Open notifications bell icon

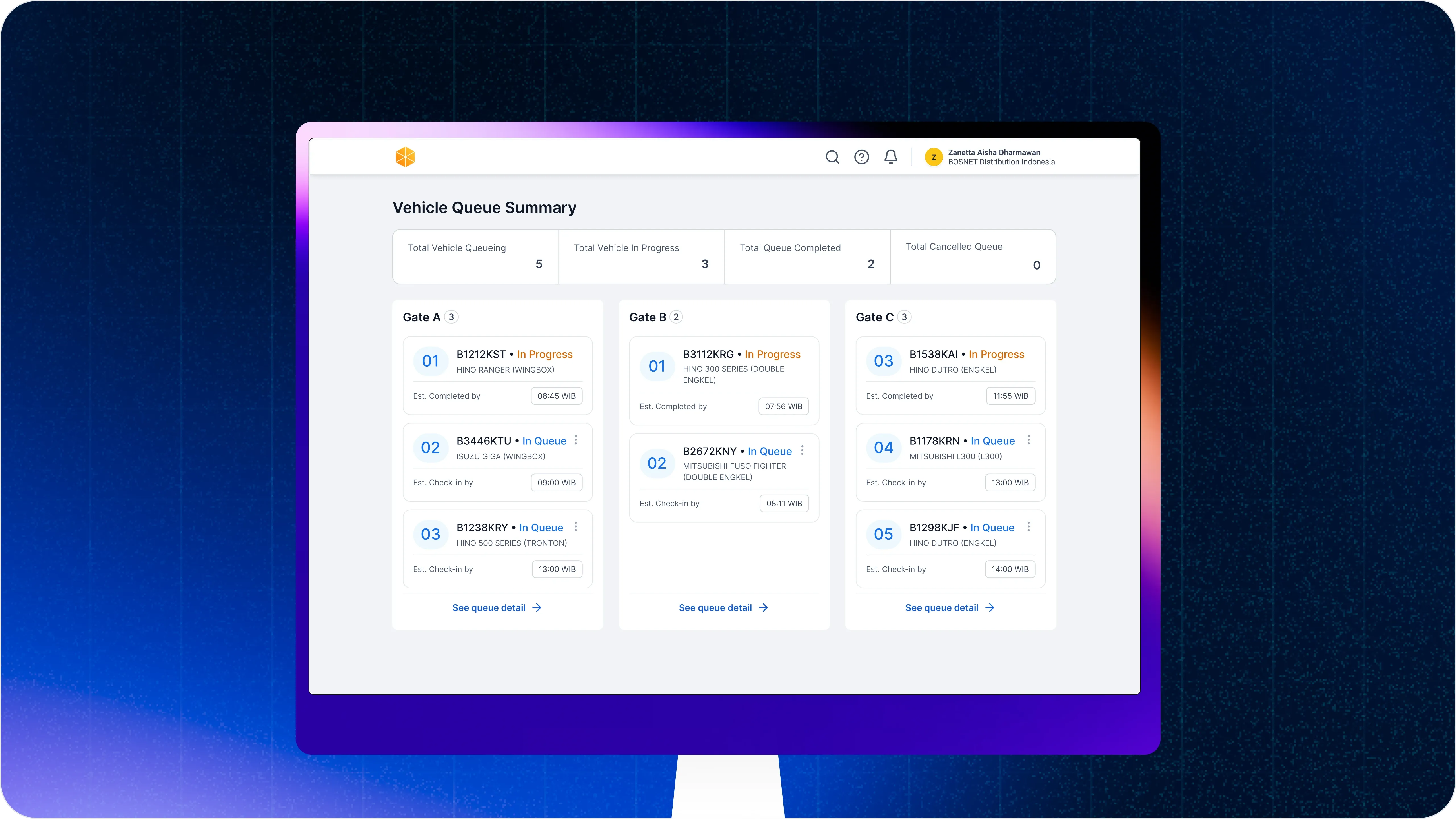(x=891, y=157)
